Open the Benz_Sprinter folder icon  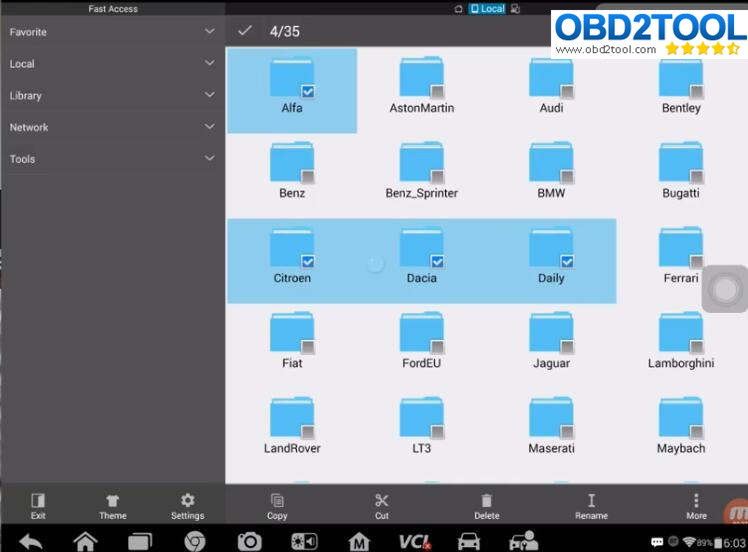tap(422, 163)
